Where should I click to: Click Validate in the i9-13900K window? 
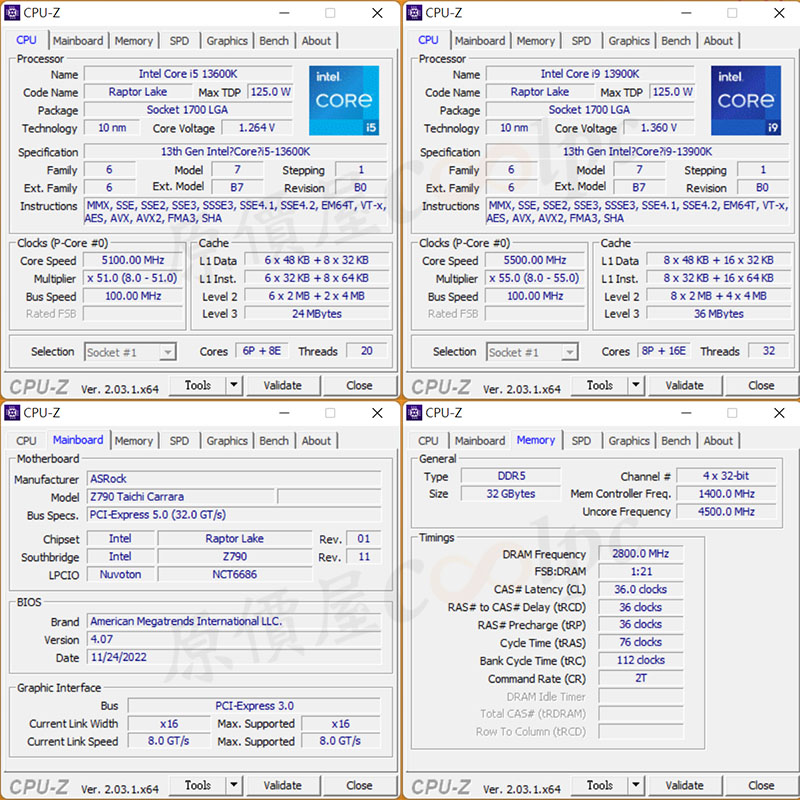(685, 385)
